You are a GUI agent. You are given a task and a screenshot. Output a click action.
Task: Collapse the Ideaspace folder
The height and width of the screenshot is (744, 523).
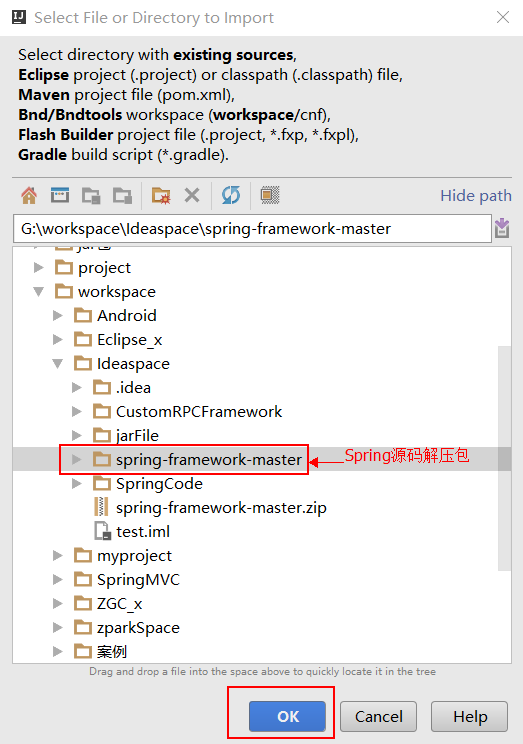coord(57,364)
